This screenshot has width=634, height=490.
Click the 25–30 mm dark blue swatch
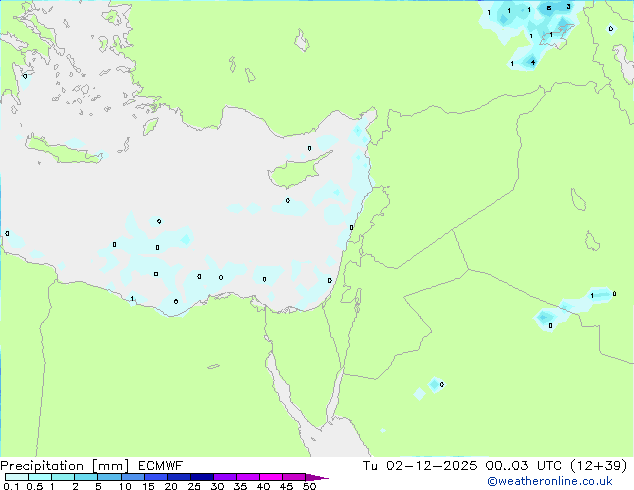[x=201, y=477]
